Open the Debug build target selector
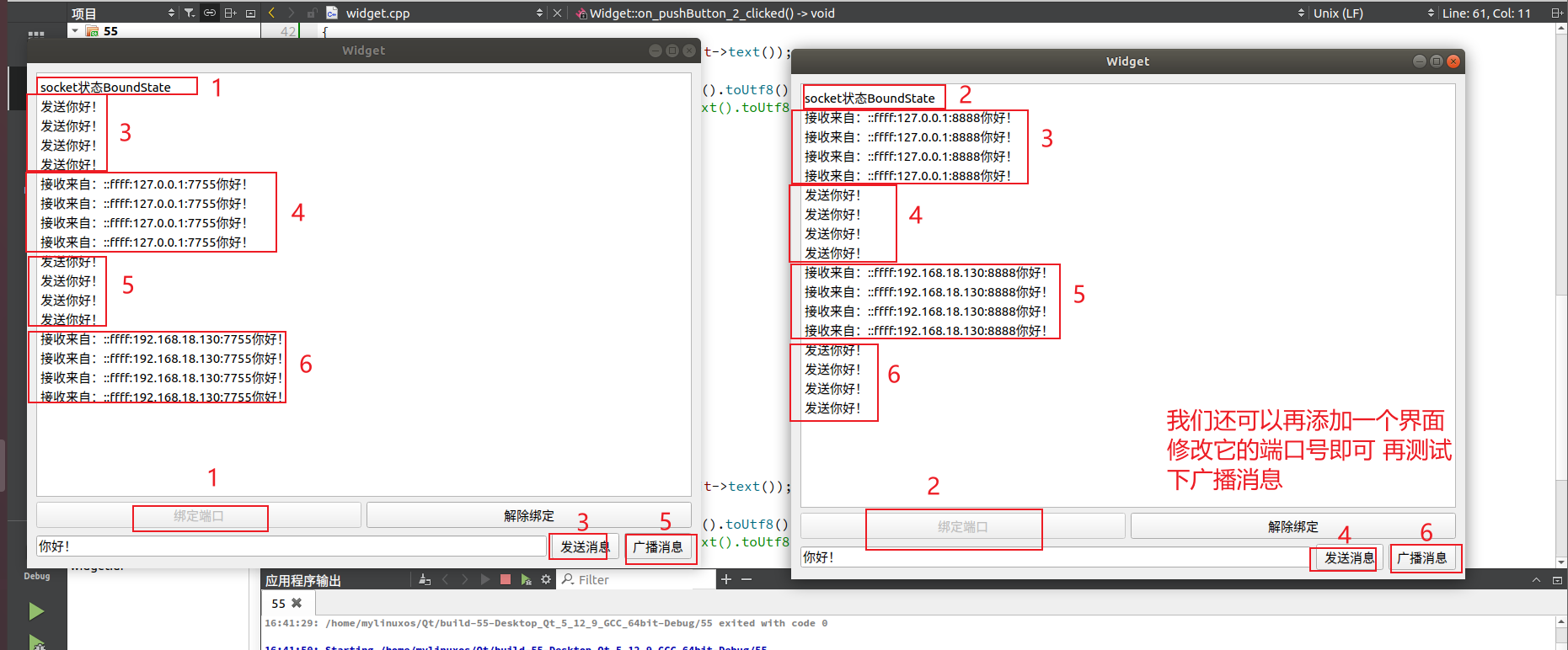The width and height of the screenshot is (1568, 650). coord(36,576)
